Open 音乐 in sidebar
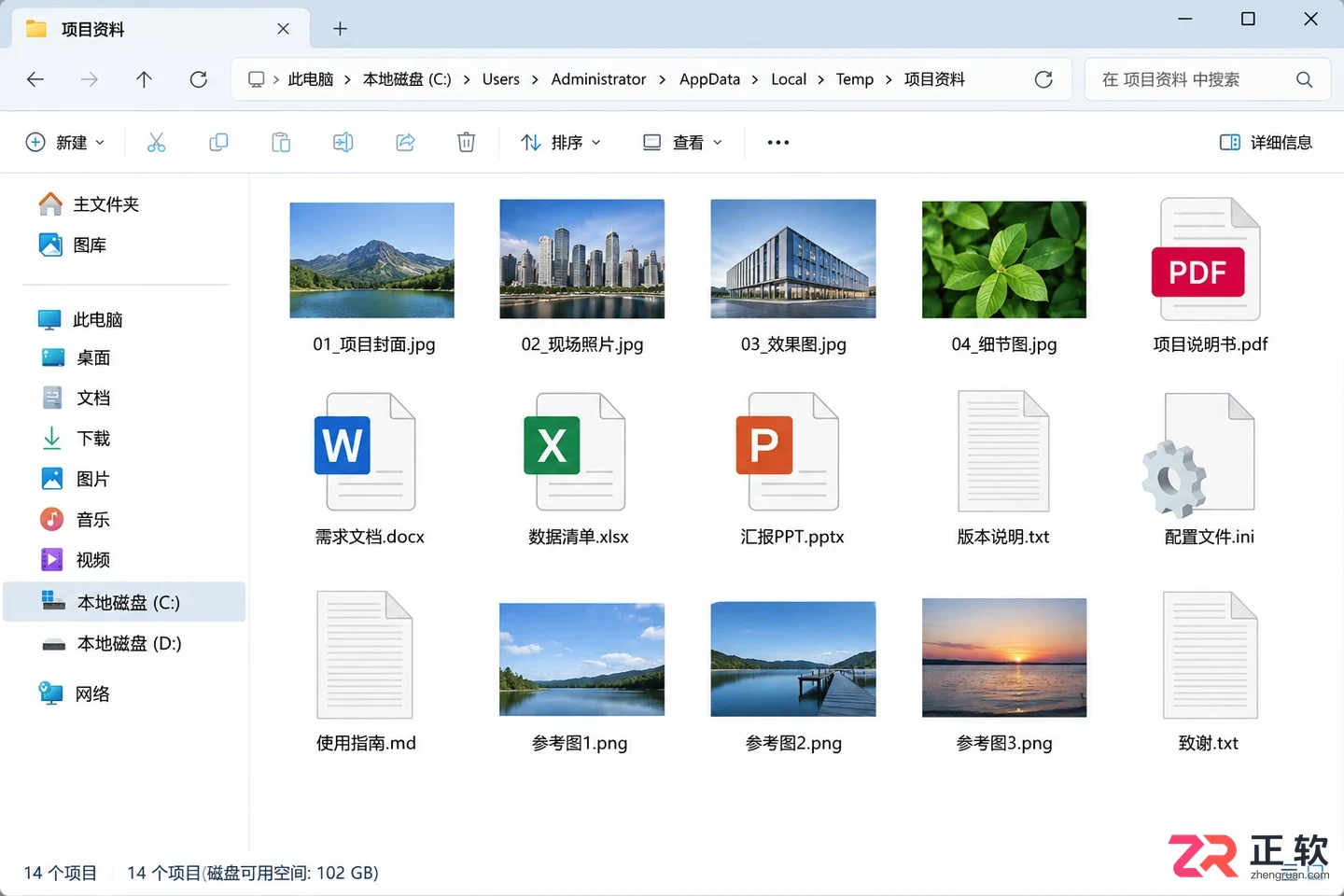The height and width of the screenshot is (896, 1344). (x=77, y=520)
